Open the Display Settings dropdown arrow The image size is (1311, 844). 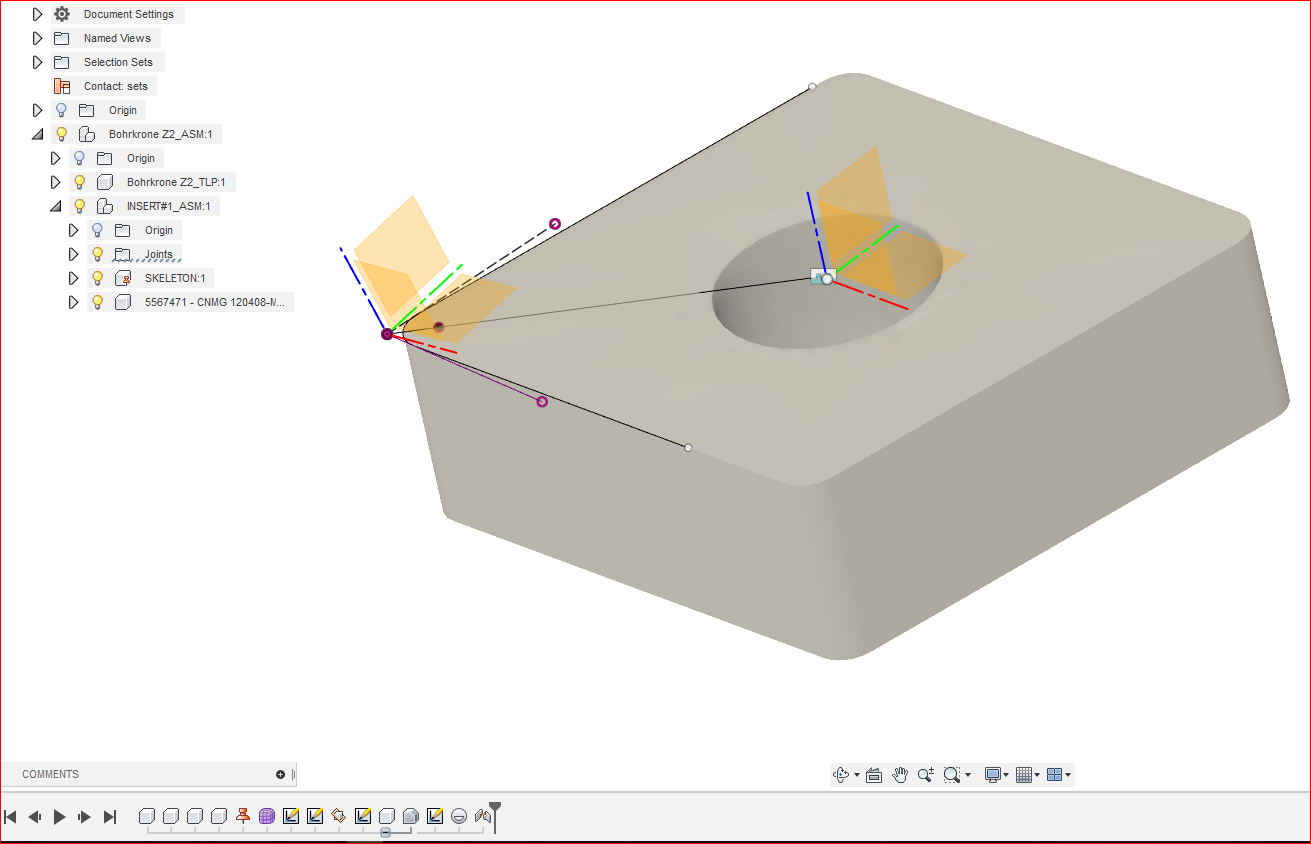(x=1004, y=774)
